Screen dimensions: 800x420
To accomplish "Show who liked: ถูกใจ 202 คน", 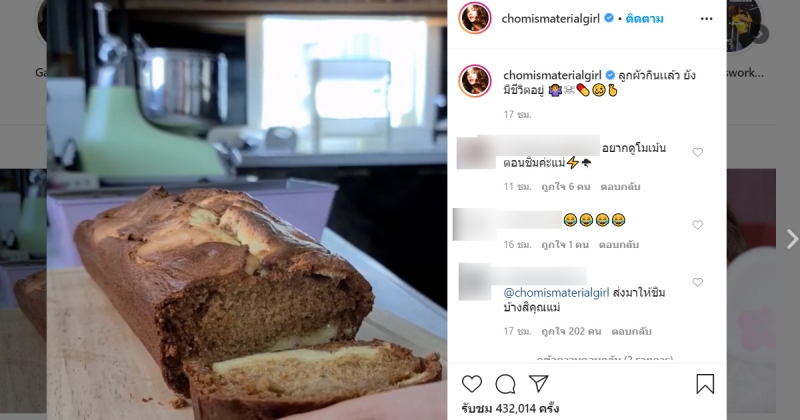I will [571, 332].
